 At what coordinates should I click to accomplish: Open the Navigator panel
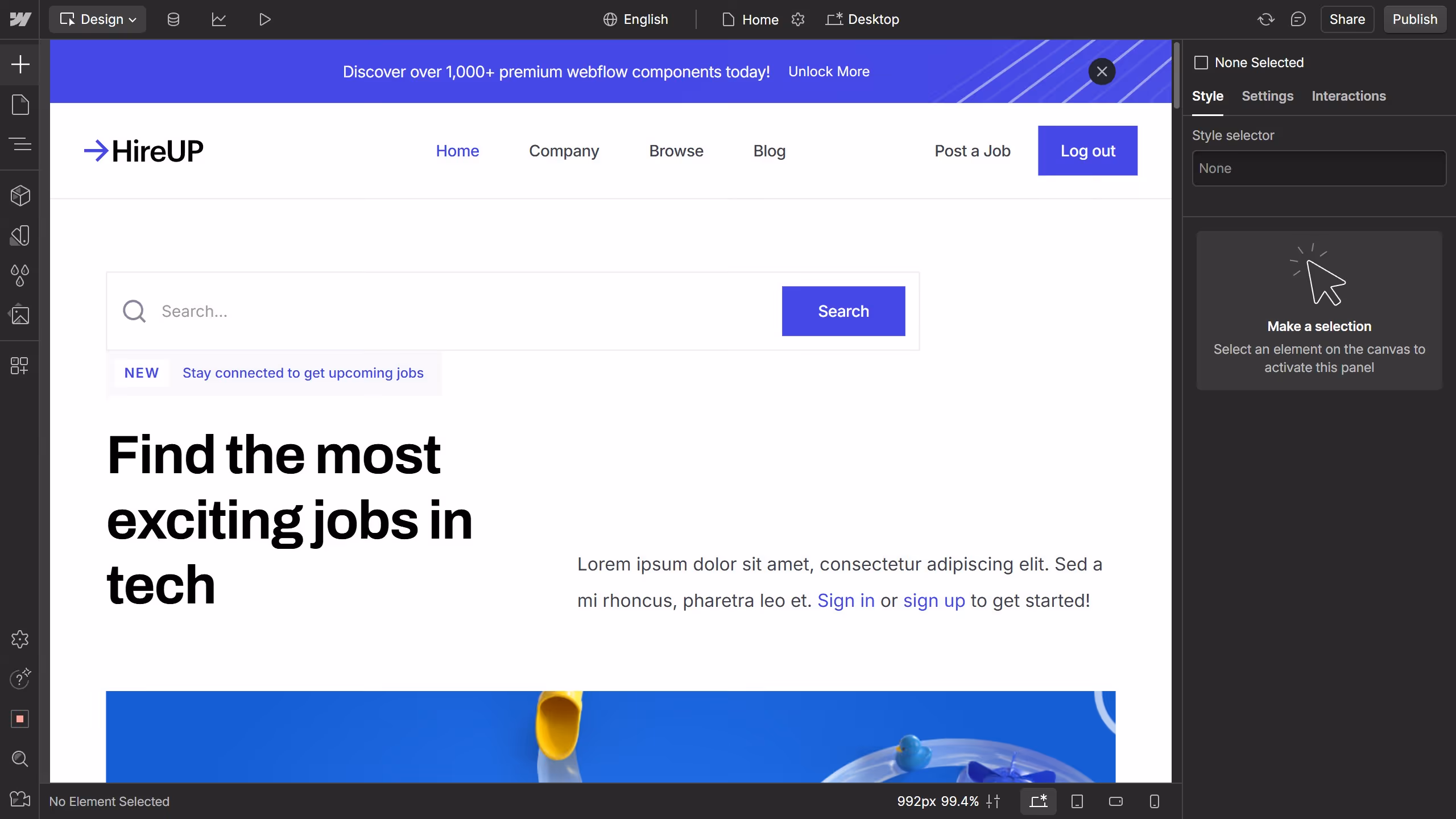[20, 144]
